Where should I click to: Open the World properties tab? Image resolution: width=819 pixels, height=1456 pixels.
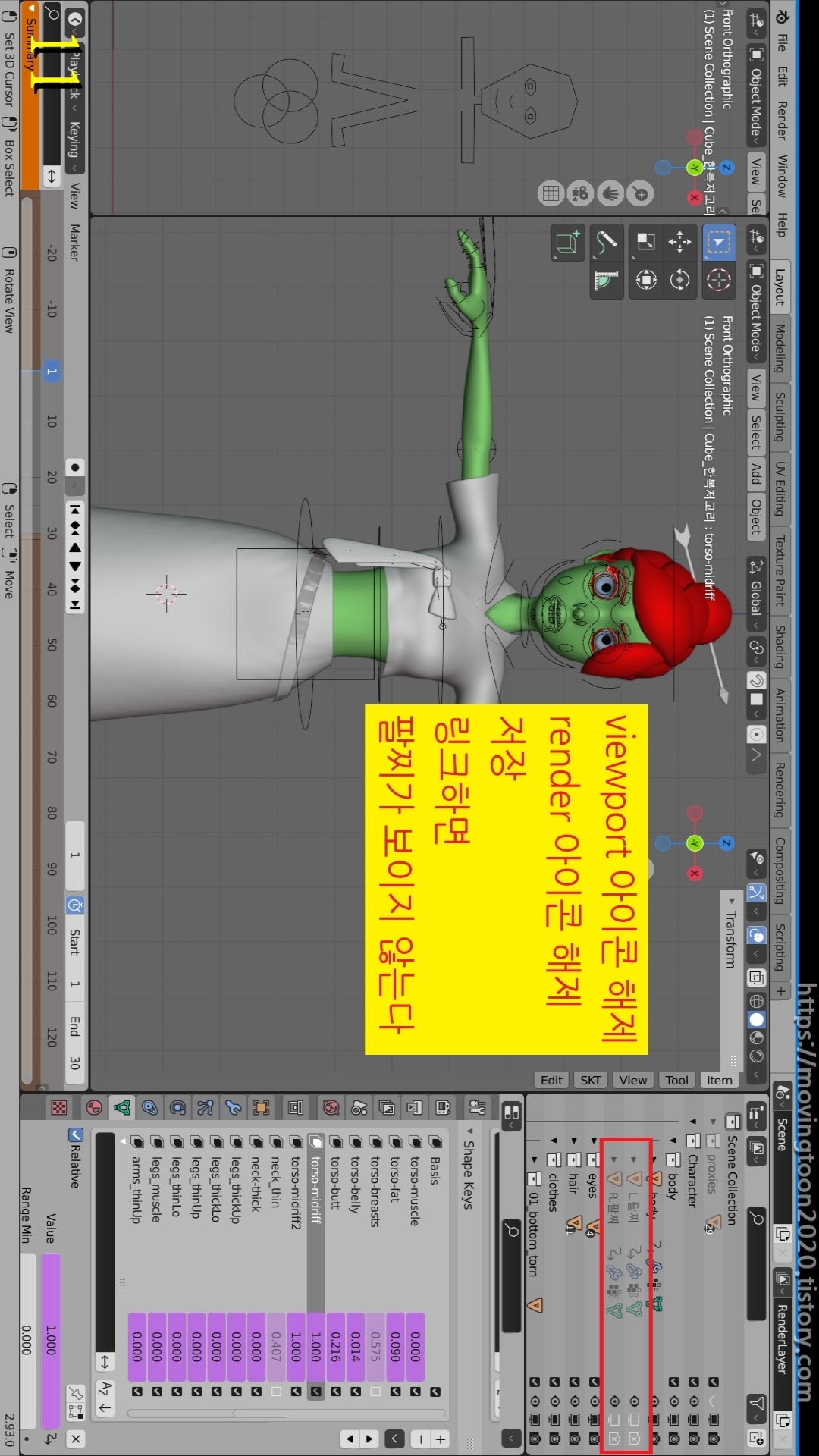tap(331, 1108)
